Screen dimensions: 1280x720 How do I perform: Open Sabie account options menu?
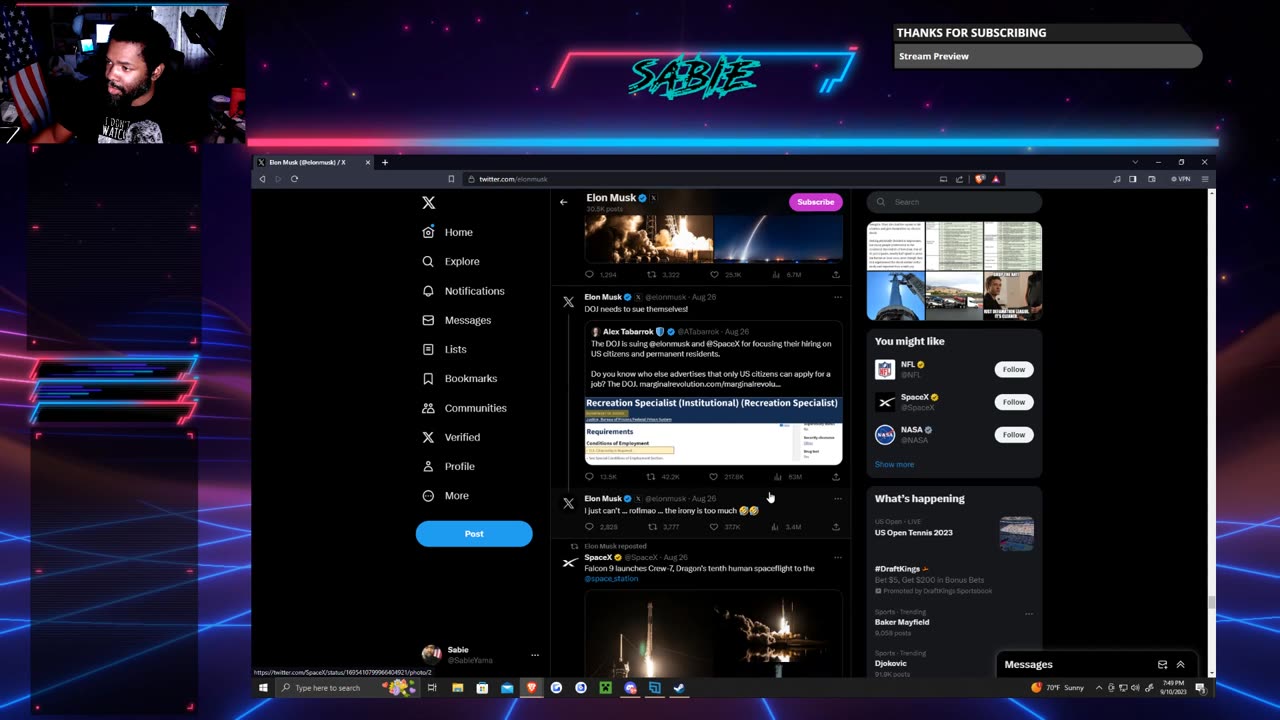coord(535,655)
